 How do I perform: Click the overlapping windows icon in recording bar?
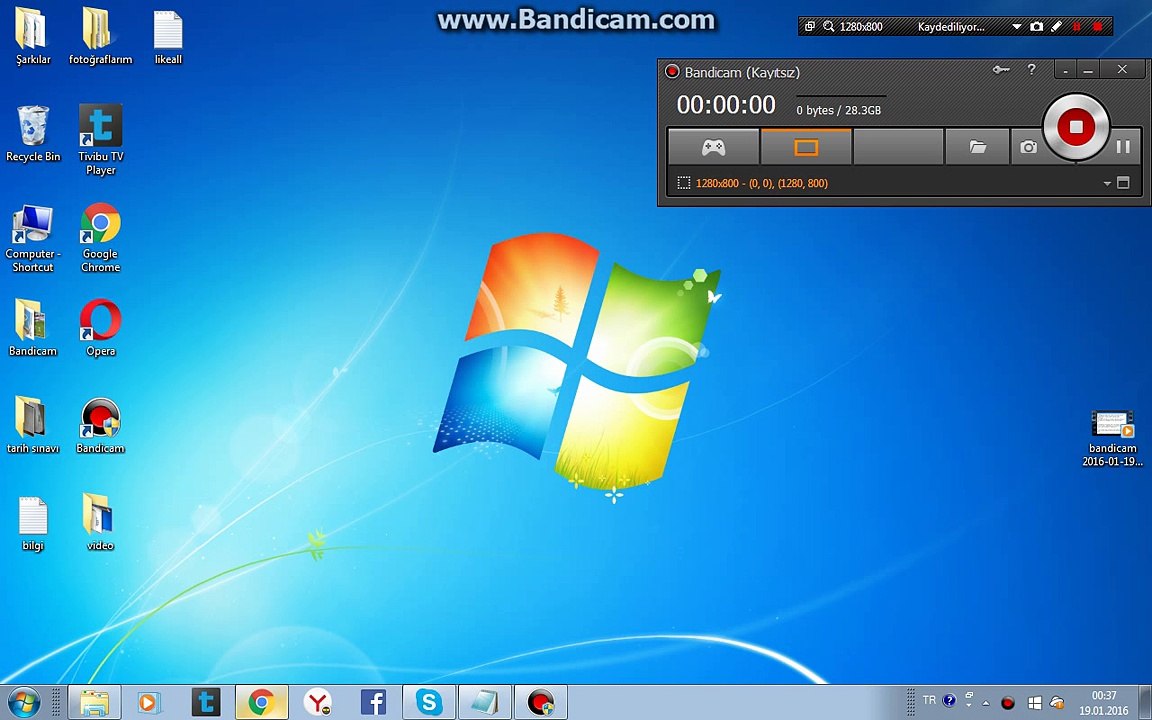(810, 26)
